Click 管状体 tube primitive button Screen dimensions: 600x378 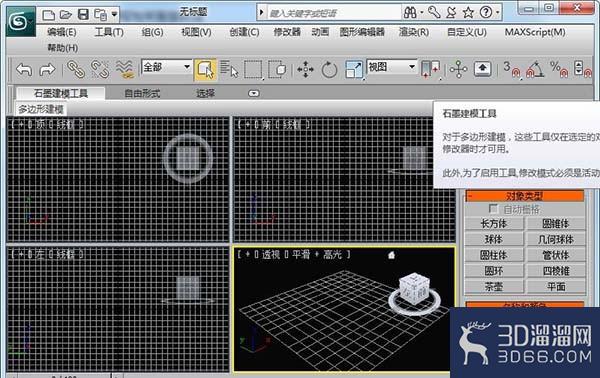pos(556,255)
